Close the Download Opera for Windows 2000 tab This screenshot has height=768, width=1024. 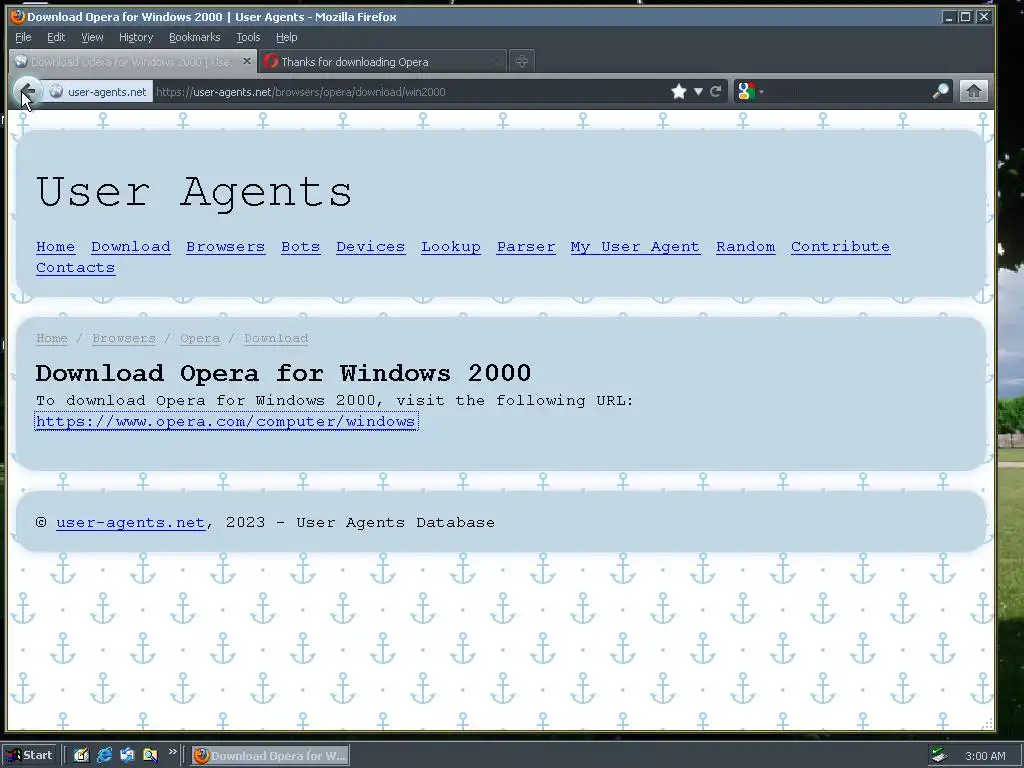pyautogui.click(x=246, y=61)
